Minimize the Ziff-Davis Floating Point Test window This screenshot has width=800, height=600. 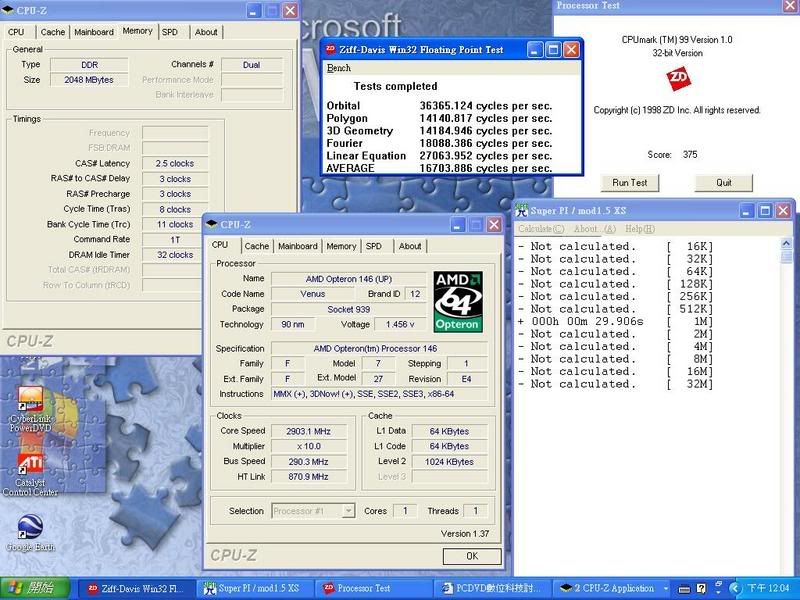(x=535, y=49)
